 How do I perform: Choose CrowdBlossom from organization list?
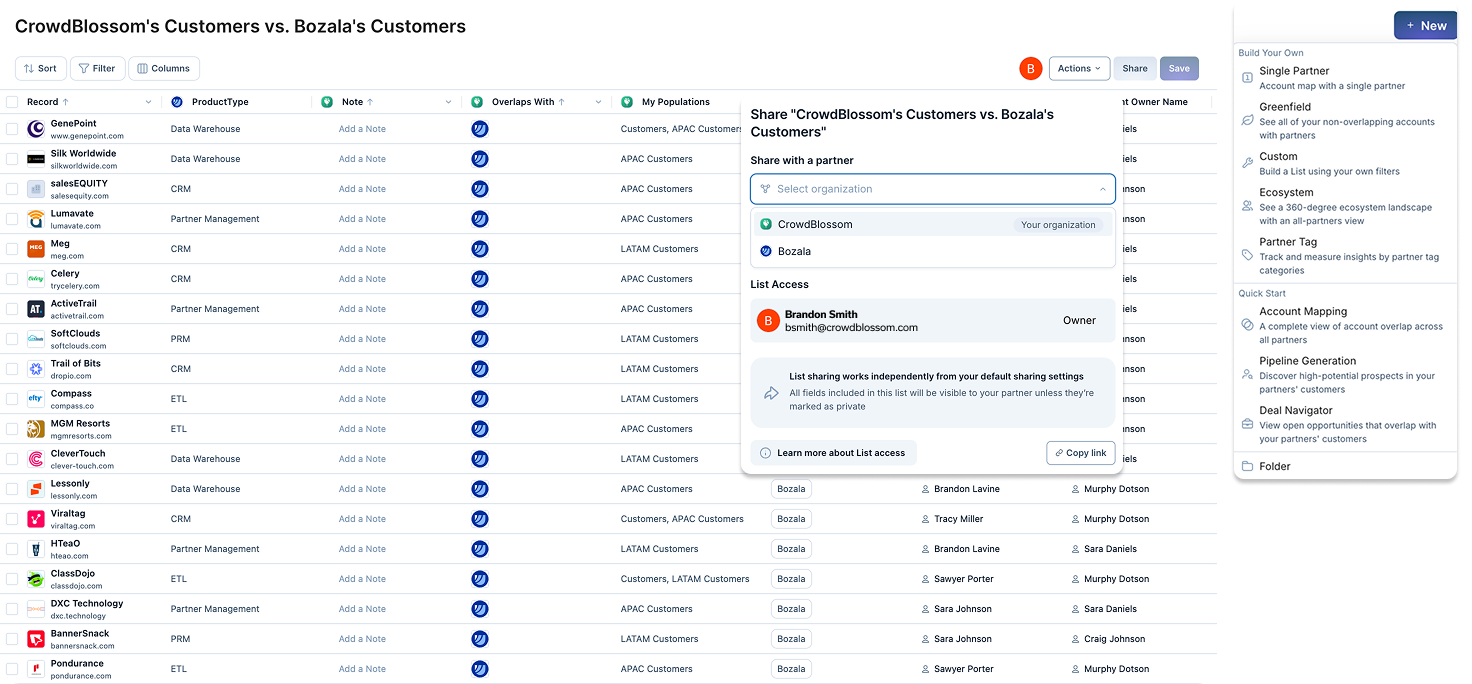point(932,225)
